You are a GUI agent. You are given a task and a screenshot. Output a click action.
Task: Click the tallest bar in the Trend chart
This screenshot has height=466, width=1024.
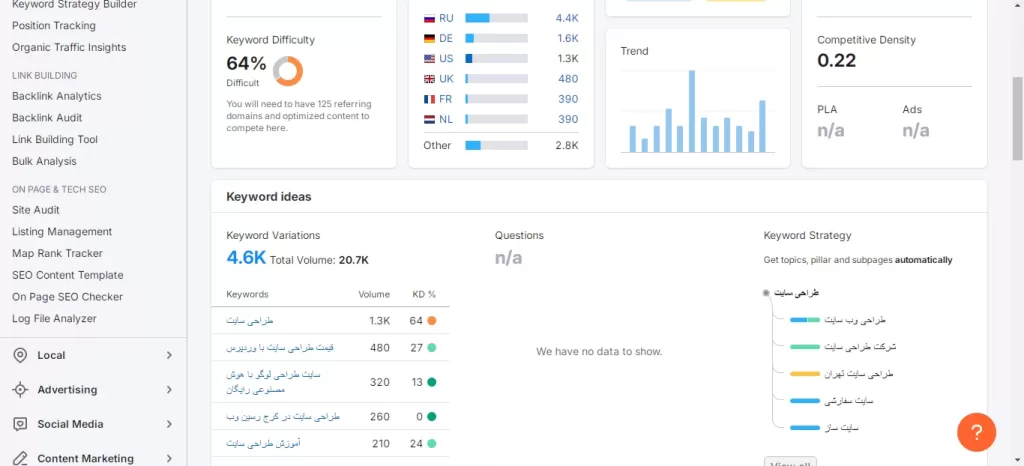pyautogui.click(x=691, y=111)
